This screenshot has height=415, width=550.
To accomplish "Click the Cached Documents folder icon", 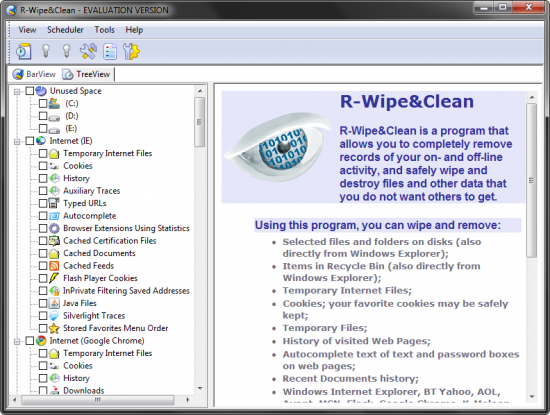I will pos(54,253).
